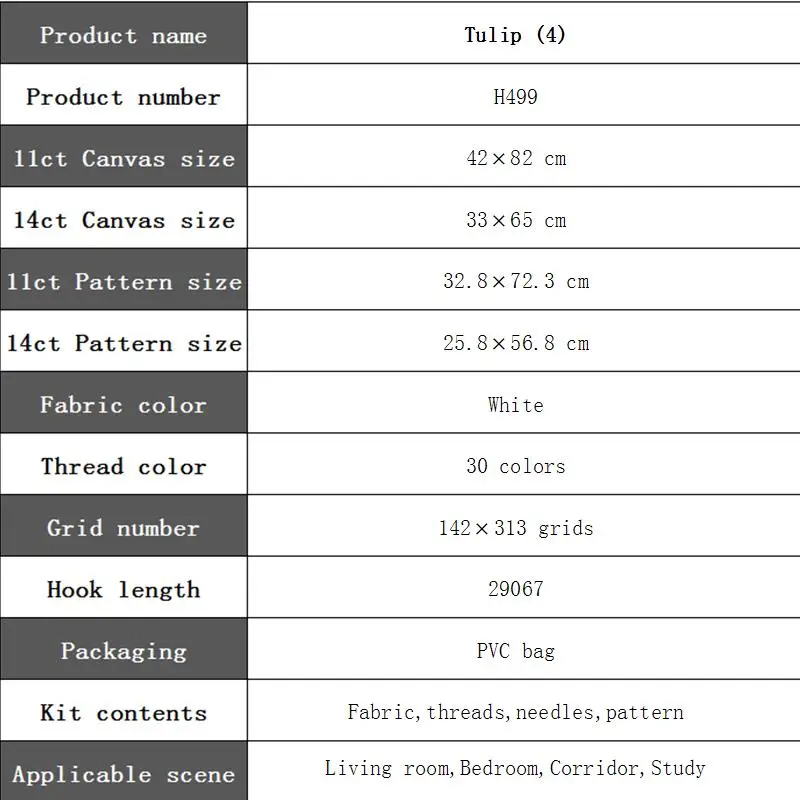Click the 'Fabric color' label cell
The image size is (800, 800).
tap(123, 403)
